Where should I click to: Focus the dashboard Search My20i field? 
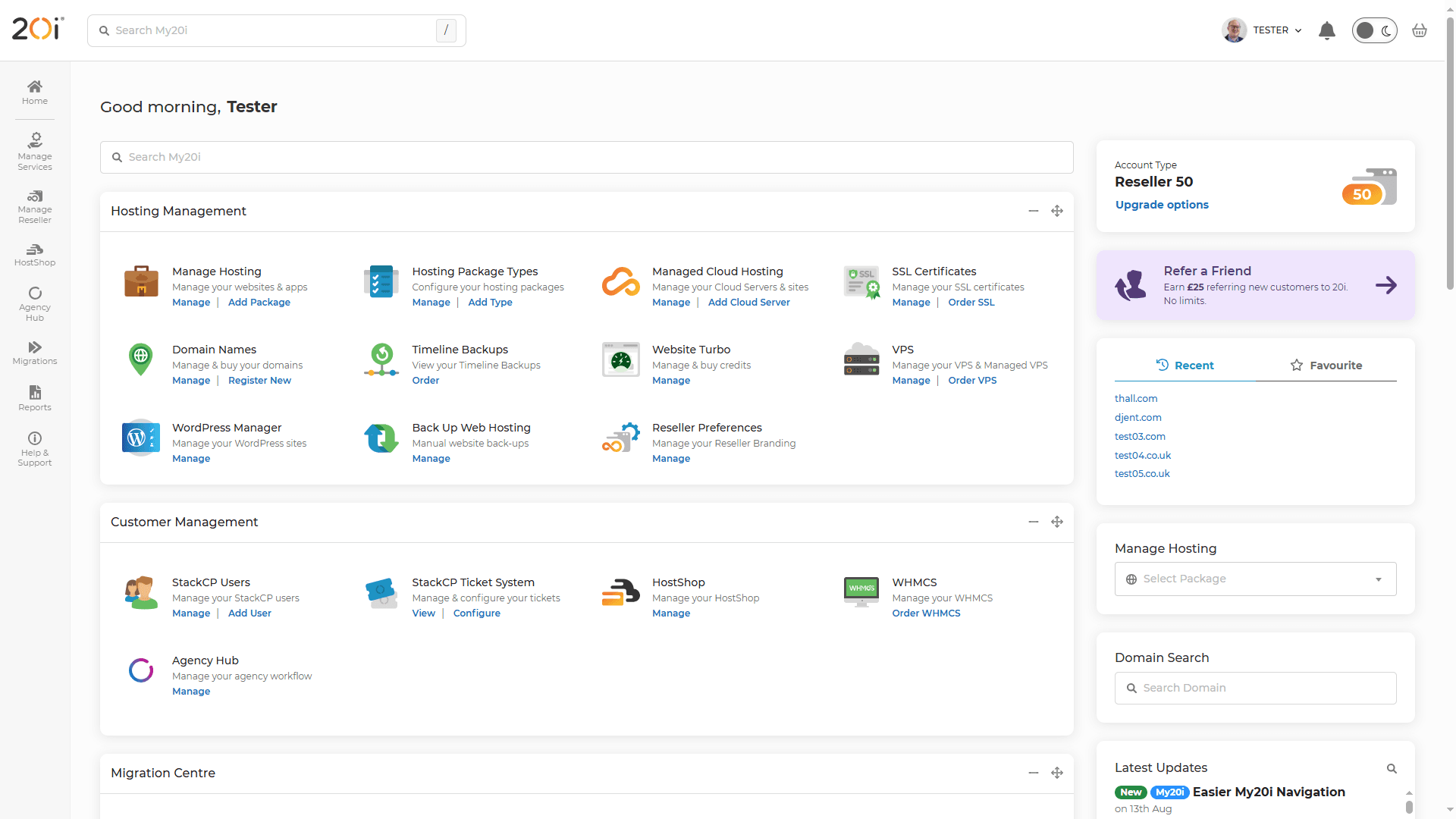[587, 157]
